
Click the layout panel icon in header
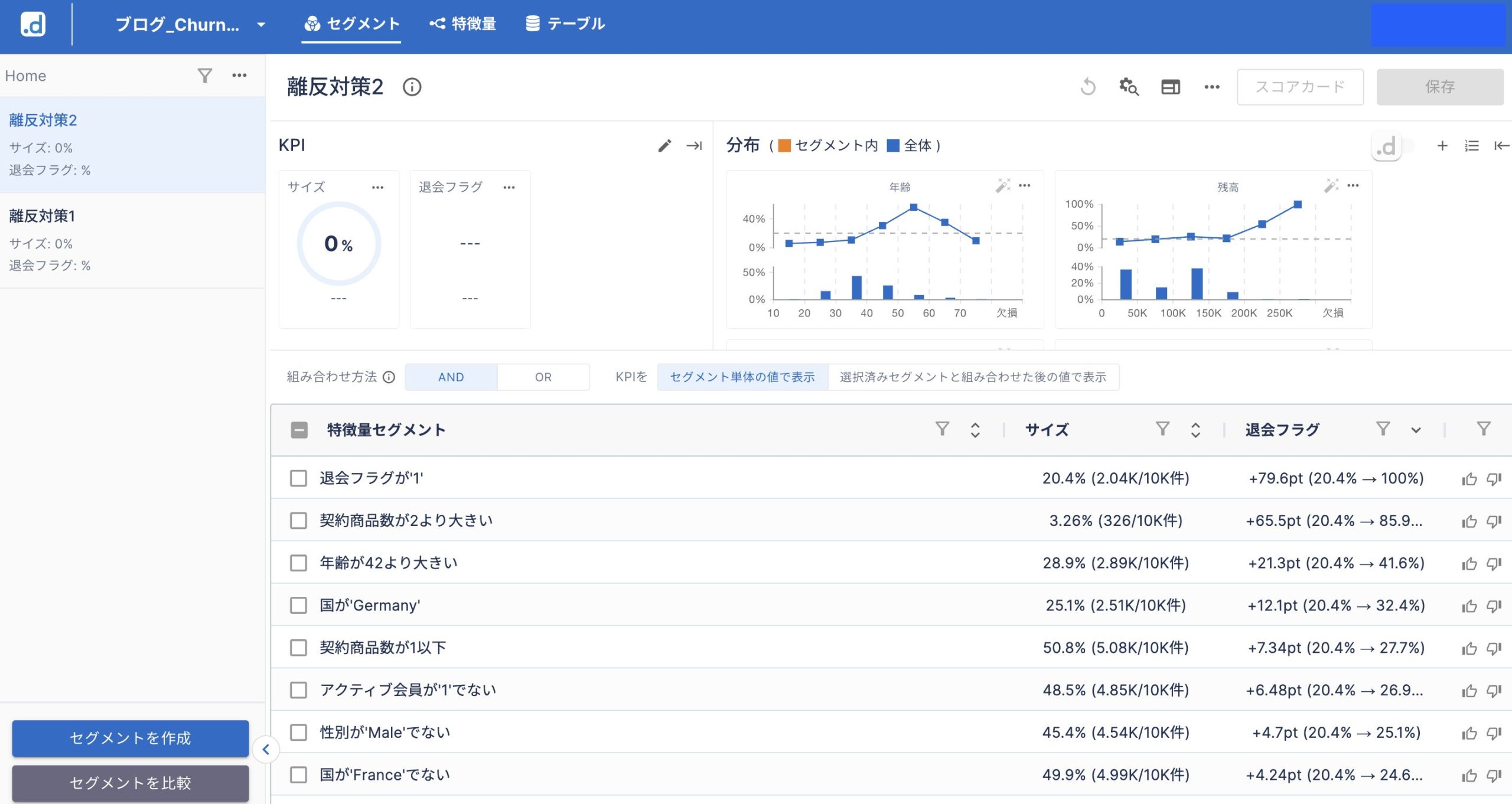1170,87
